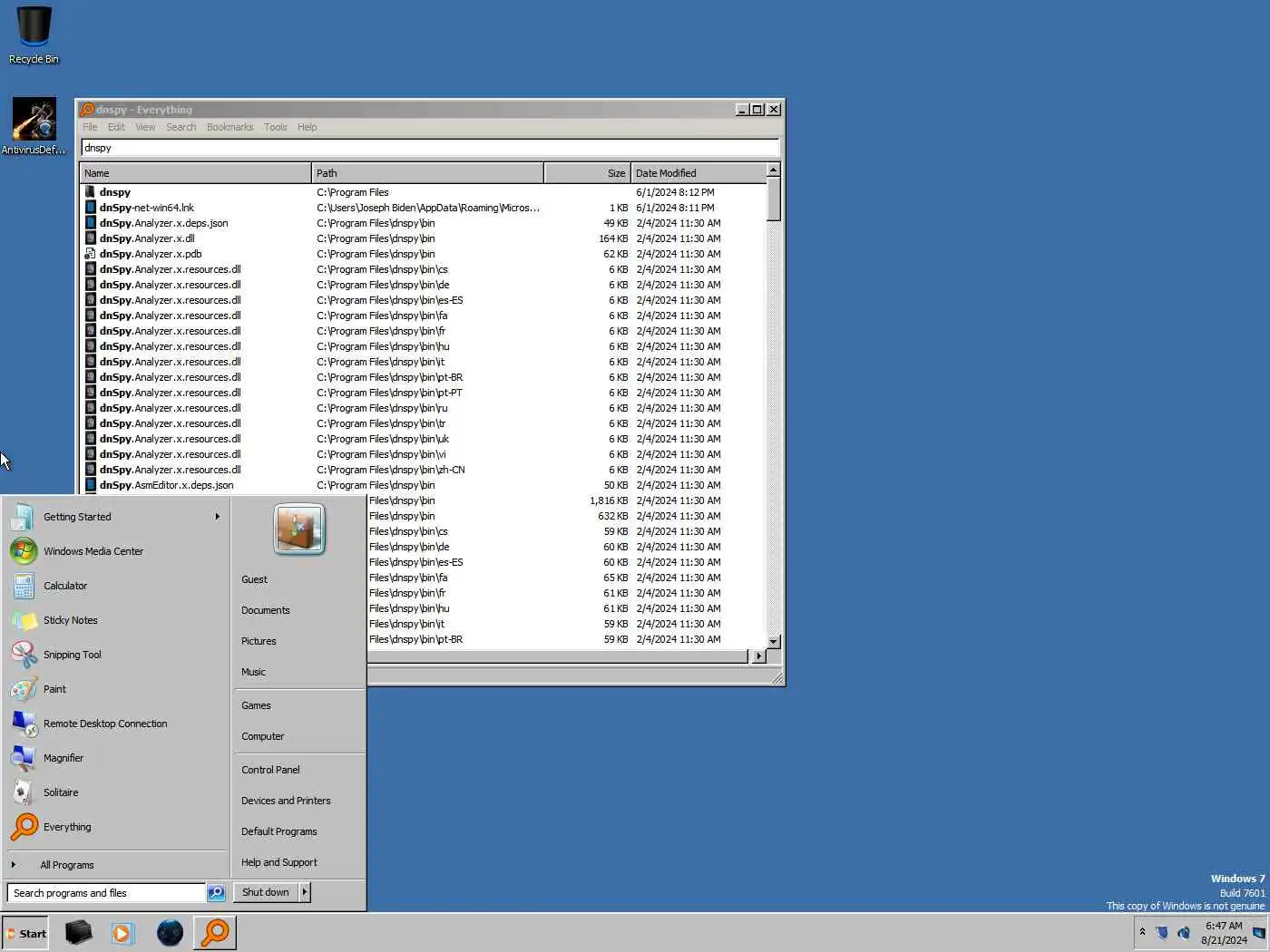Open the Help menu in Everything
This screenshot has height=952, width=1270.
(x=308, y=127)
